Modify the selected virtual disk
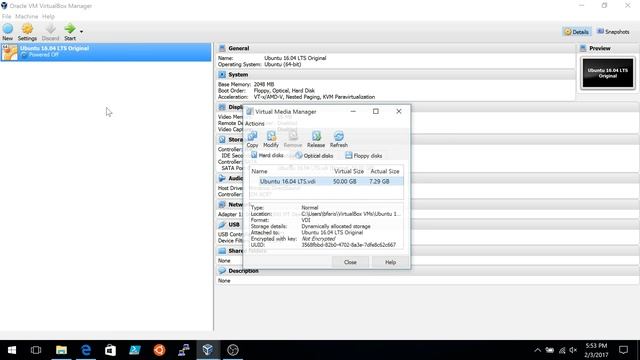Viewport: 640px width, 360px height. 271,139
